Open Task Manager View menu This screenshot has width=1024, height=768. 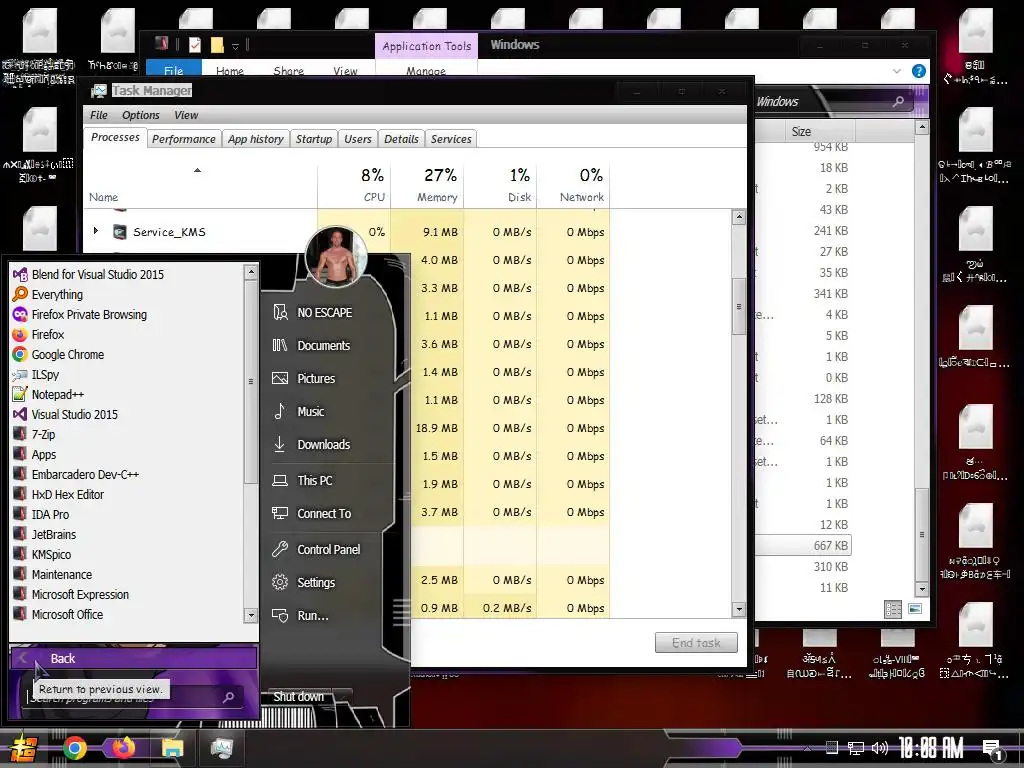pyautogui.click(x=186, y=115)
